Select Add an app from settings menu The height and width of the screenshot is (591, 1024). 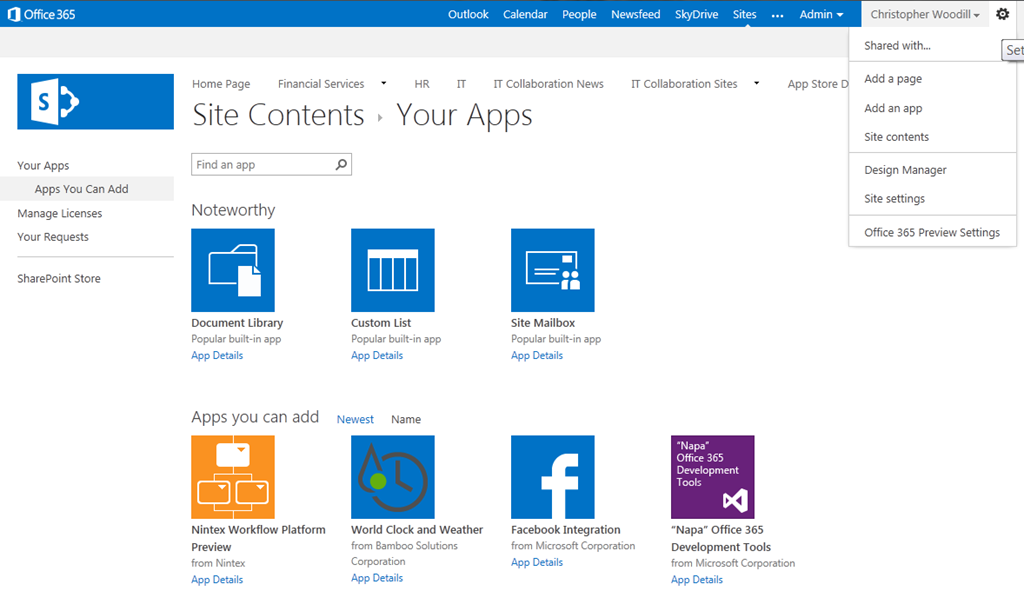coord(893,108)
